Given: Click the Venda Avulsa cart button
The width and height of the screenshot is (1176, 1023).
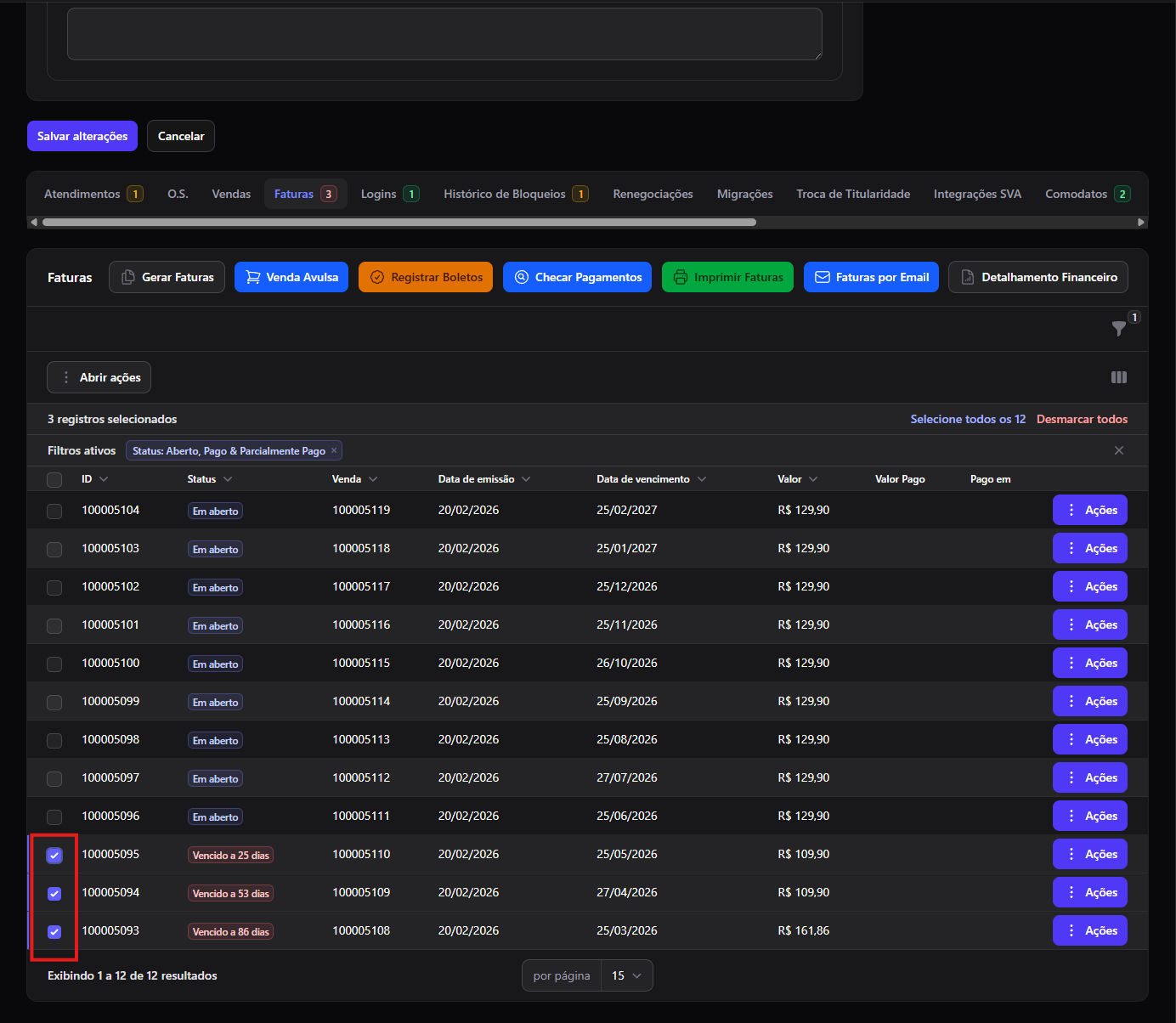Looking at the screenshot, I should (x=291, y=277).
